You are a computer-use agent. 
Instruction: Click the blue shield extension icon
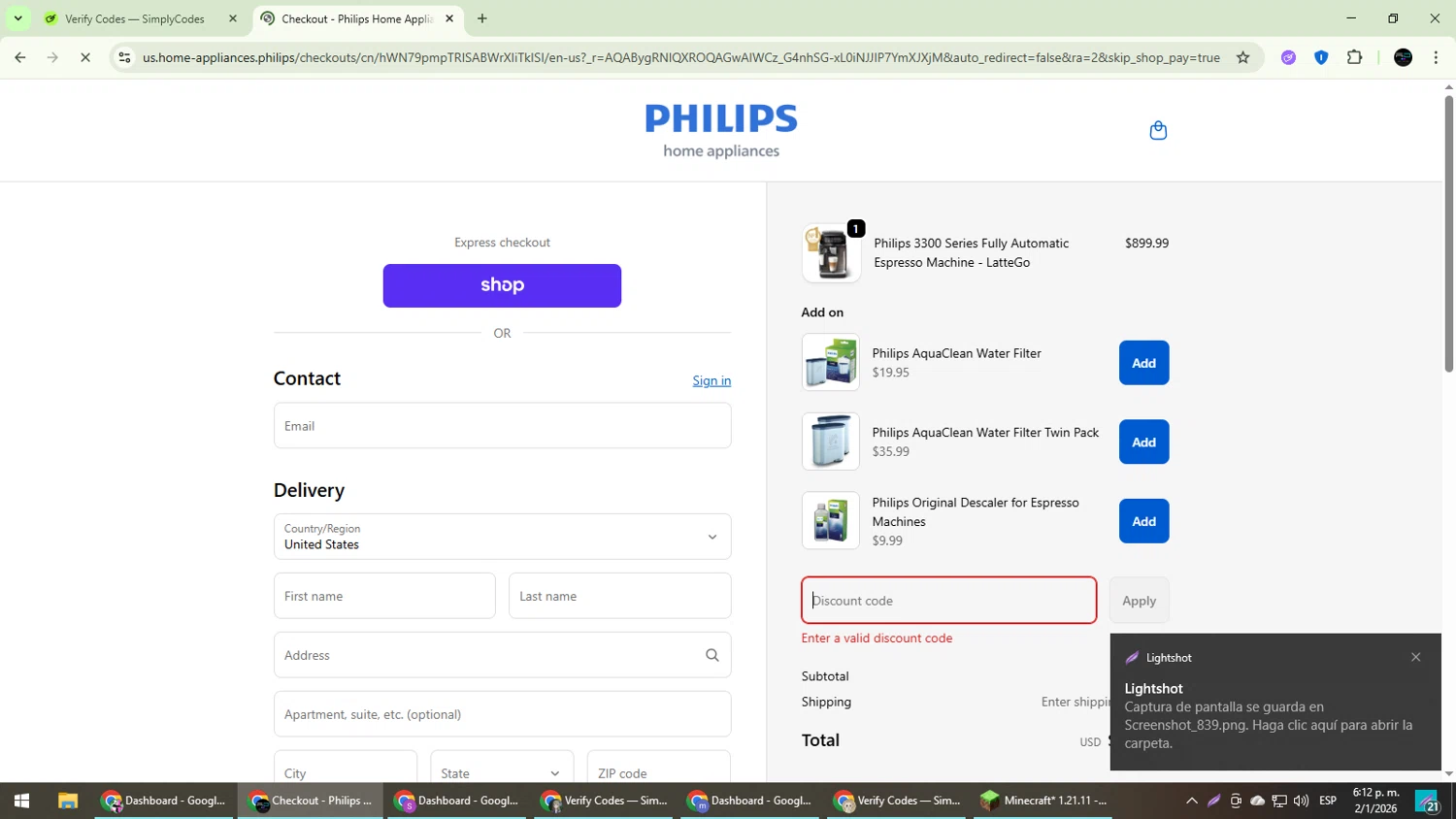1321,57
